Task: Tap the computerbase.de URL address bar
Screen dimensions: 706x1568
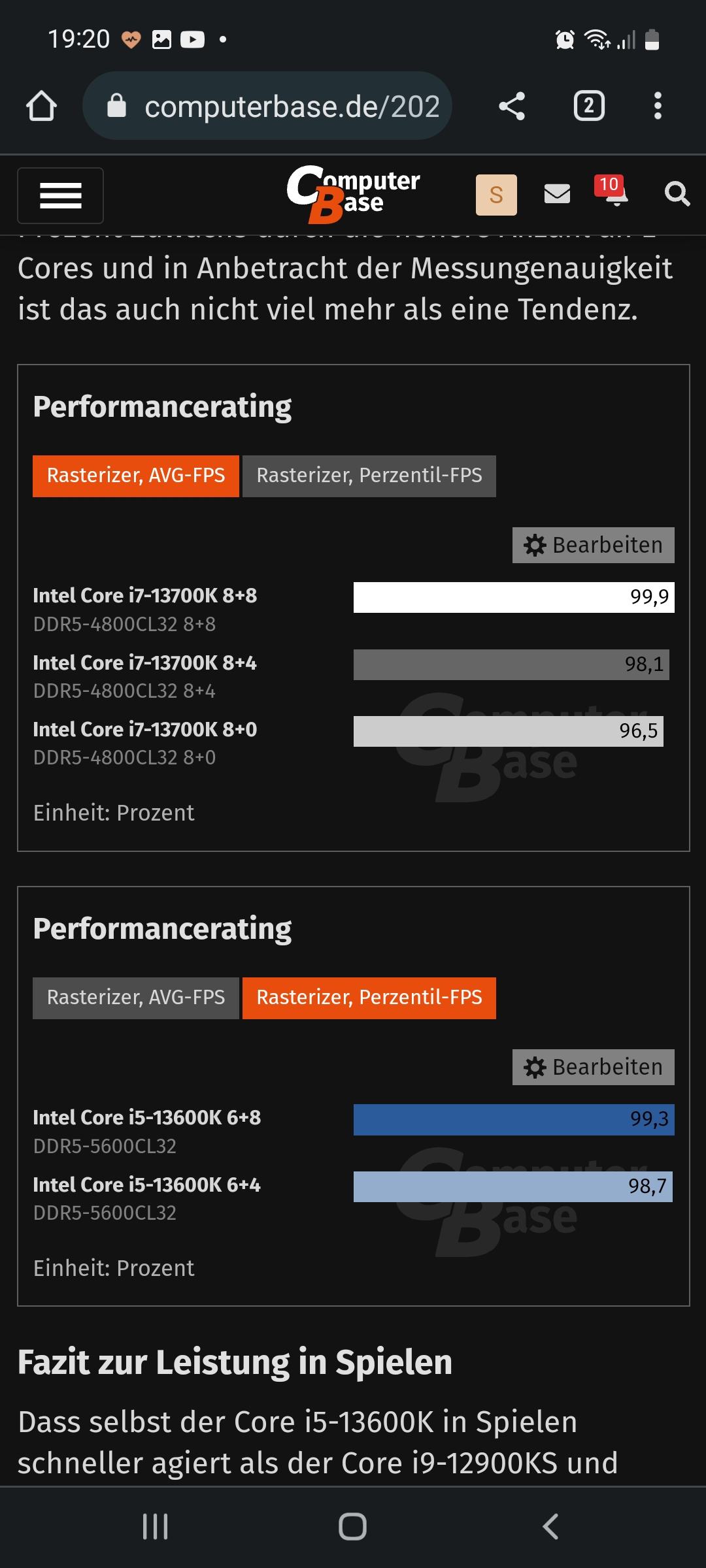Action: (267, 106)
